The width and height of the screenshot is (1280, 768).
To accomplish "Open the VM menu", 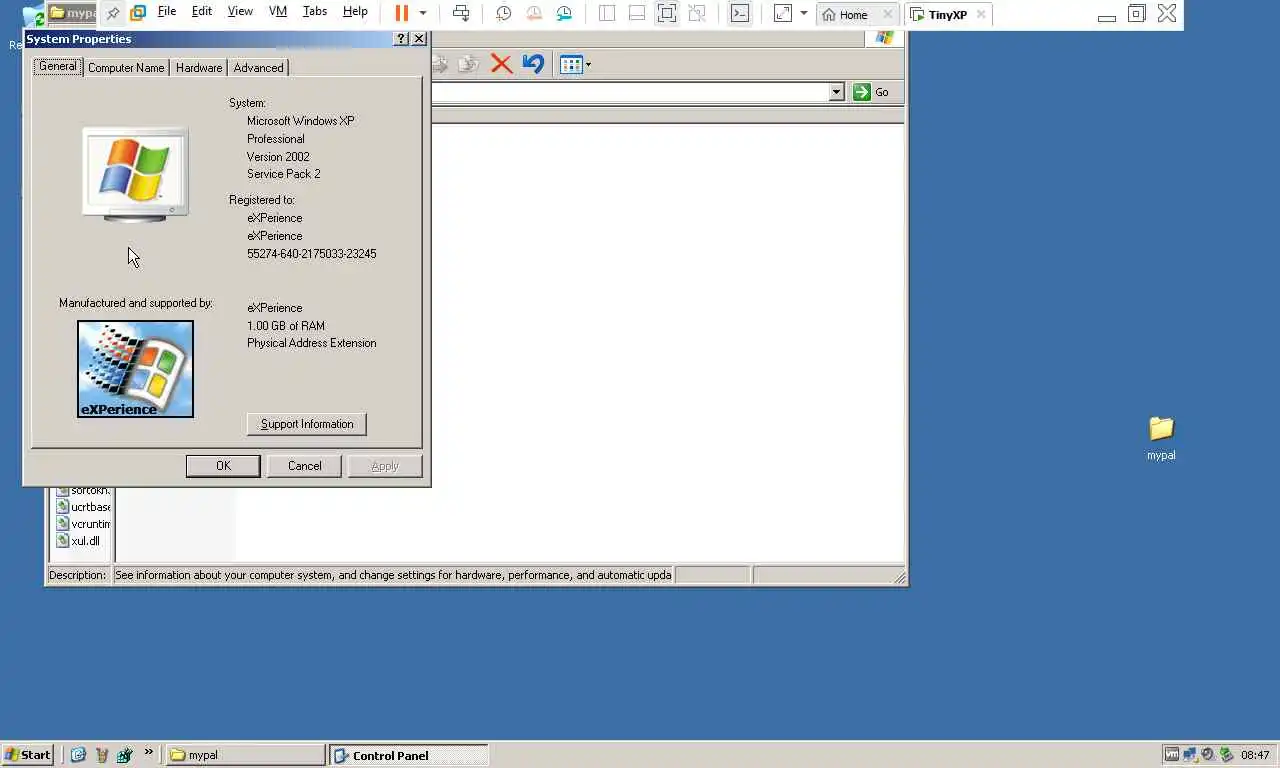I will 278,11.
